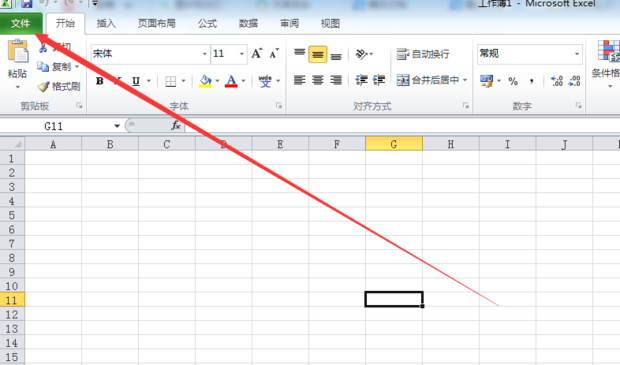Select align text left icon
The image size is (620, 365).
pos(300,80)
